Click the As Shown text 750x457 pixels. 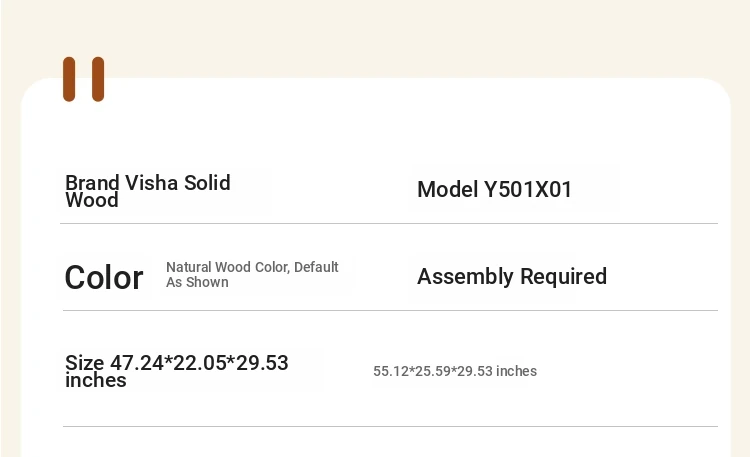[x=197, y=282]
